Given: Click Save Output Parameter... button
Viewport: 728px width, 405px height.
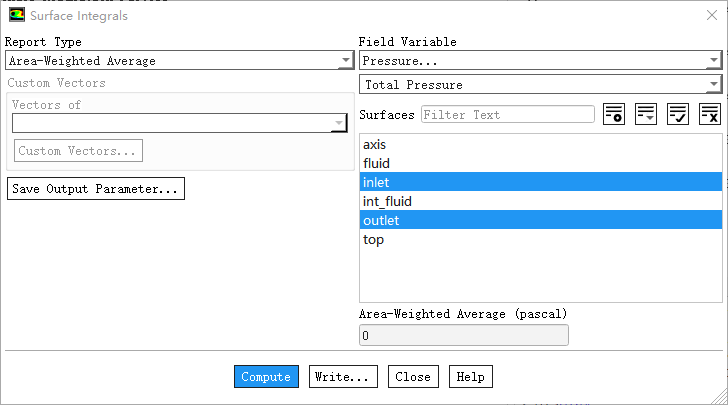Looking at the screenshot, I should [x=96, y=189].
